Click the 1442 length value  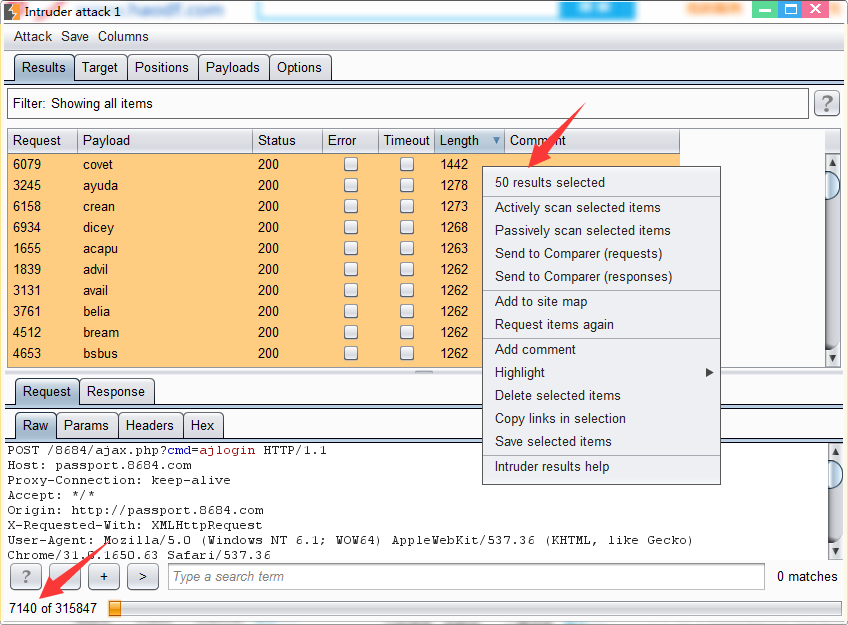point(454,164)
